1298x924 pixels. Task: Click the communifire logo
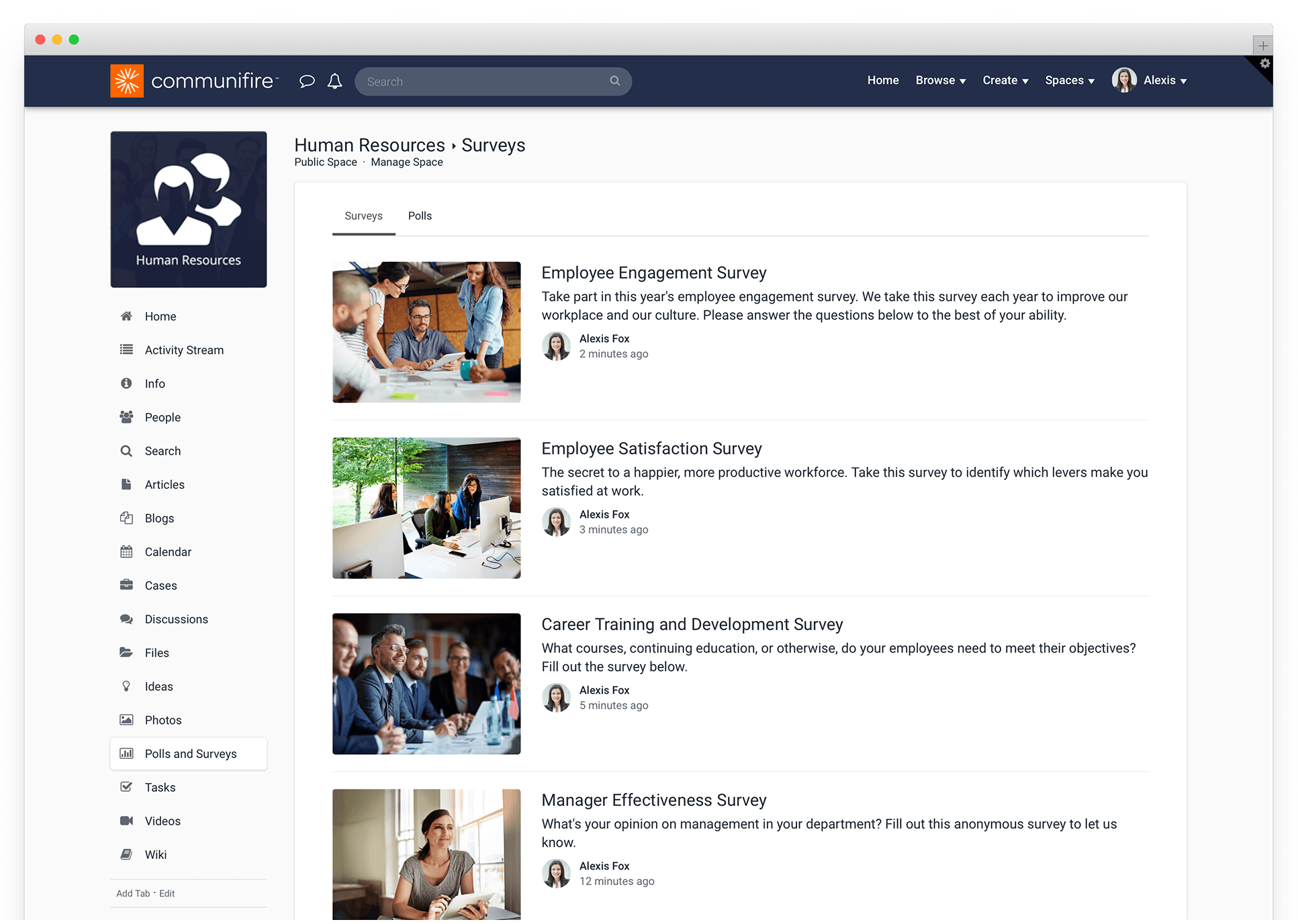[194, 80]
